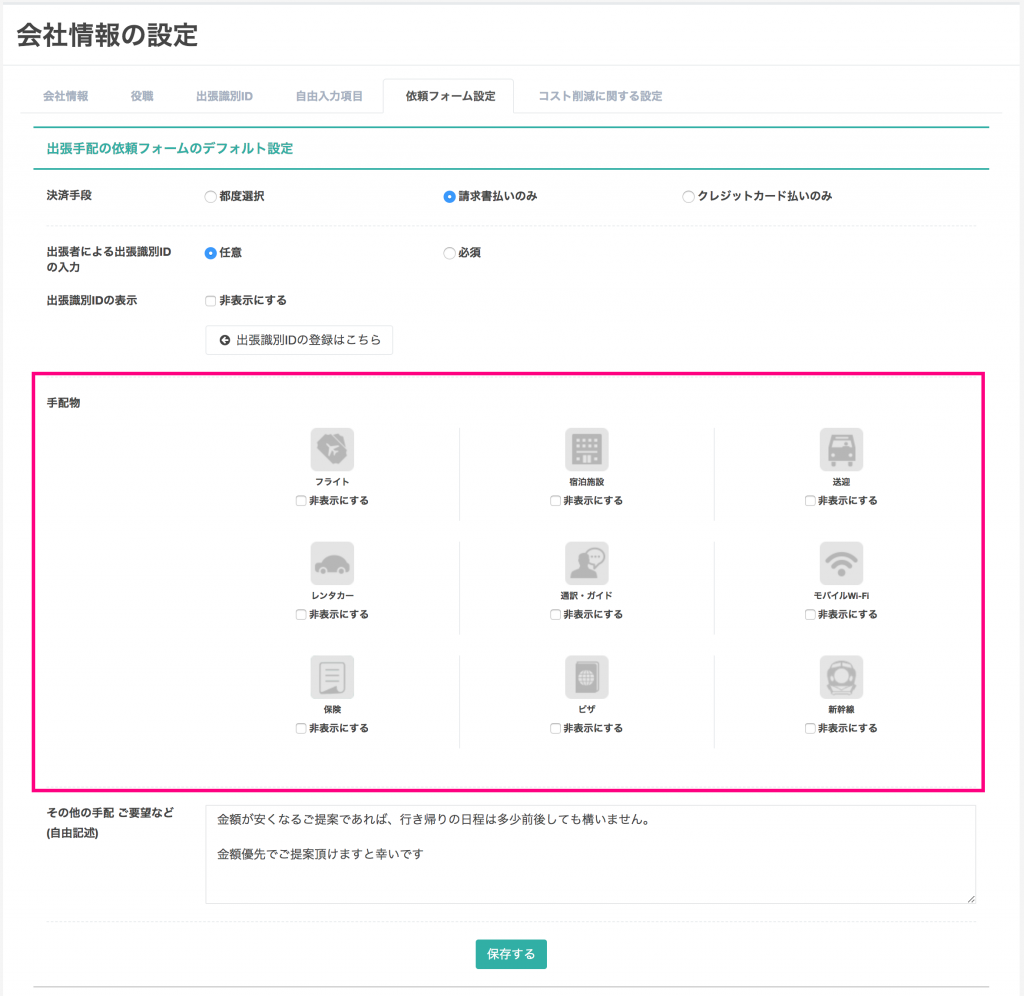Tick the 非表示にする checkbox under 新幹線
This screenshot has width=1024, height=996.
(810, 729)
